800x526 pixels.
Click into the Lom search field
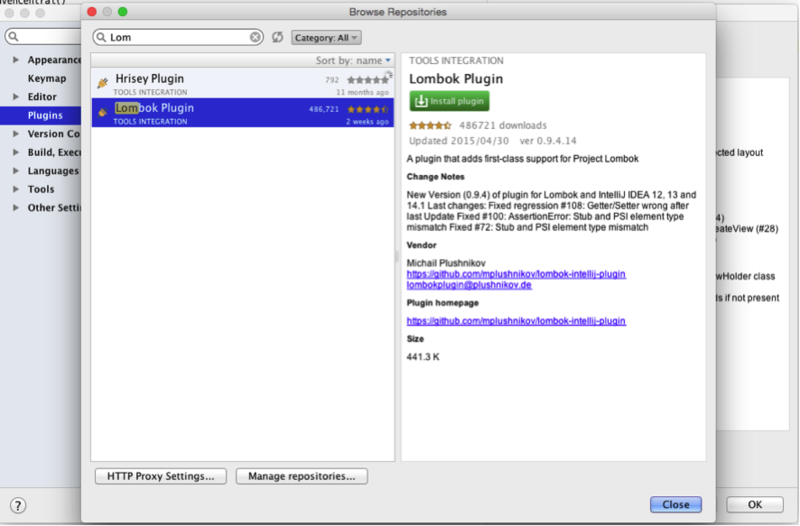click(179, 37)
